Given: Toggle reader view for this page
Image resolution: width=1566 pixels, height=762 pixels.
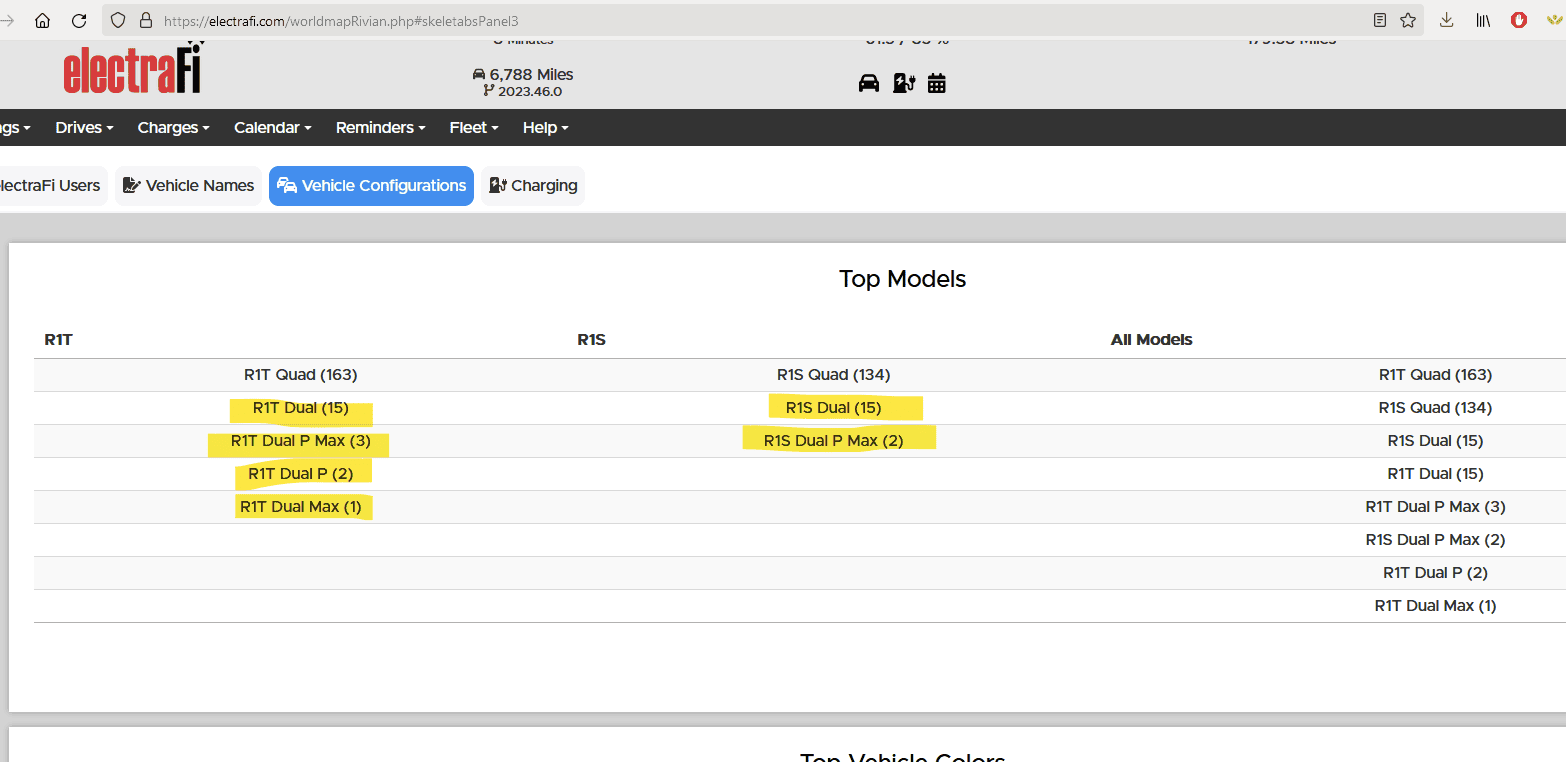Looking at the screenshot, I should click(x=1380, y=20).
